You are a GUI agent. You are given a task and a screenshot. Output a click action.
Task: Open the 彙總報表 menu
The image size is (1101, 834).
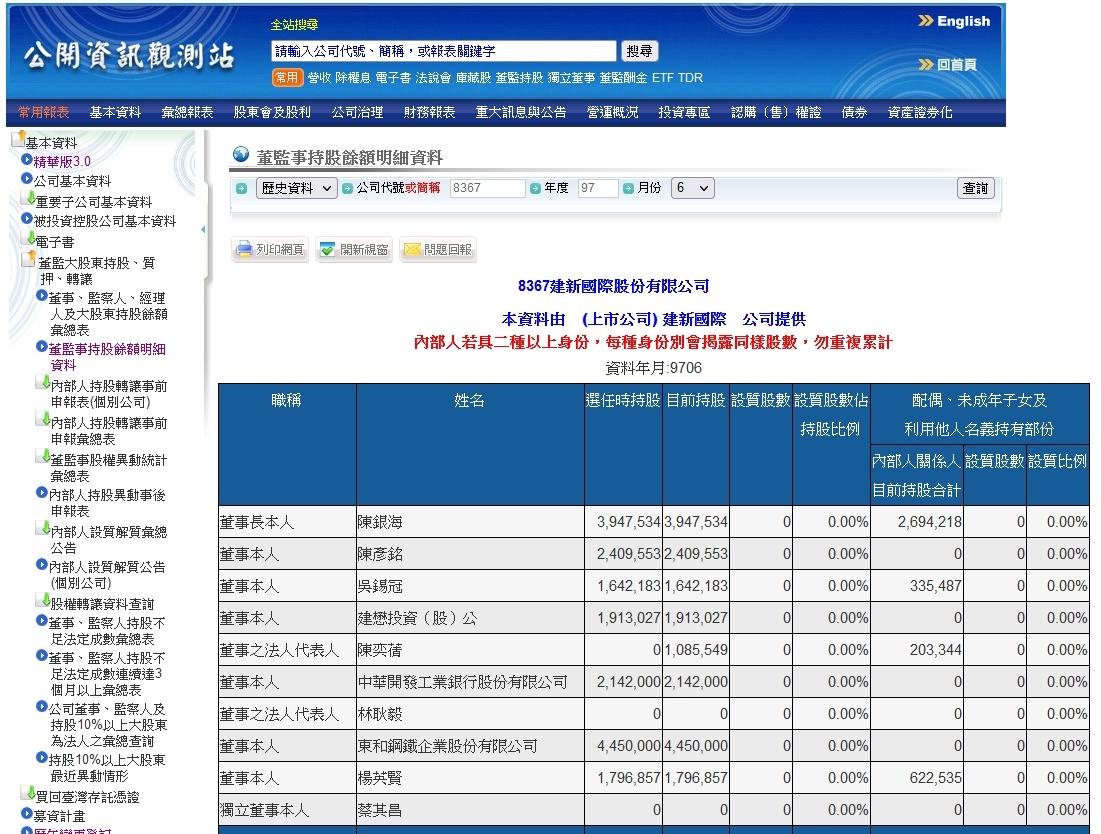coord(187,112)
